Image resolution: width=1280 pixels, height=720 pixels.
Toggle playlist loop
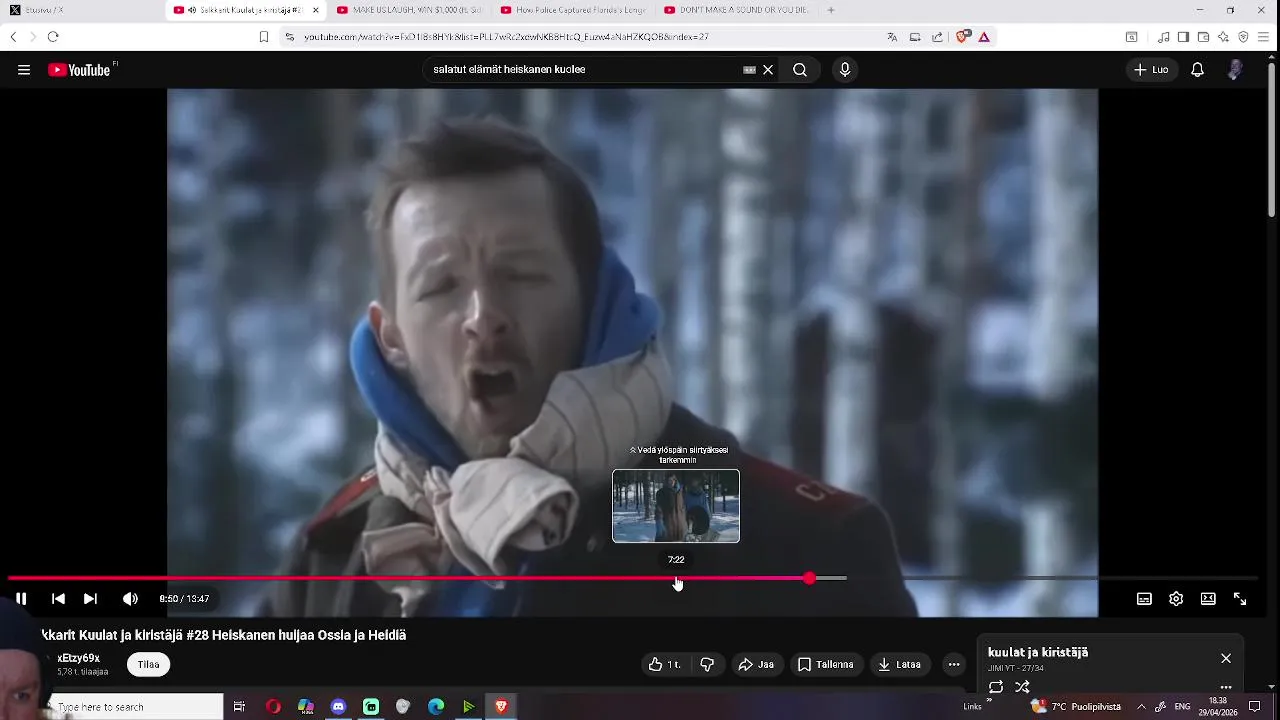(996, 687)
